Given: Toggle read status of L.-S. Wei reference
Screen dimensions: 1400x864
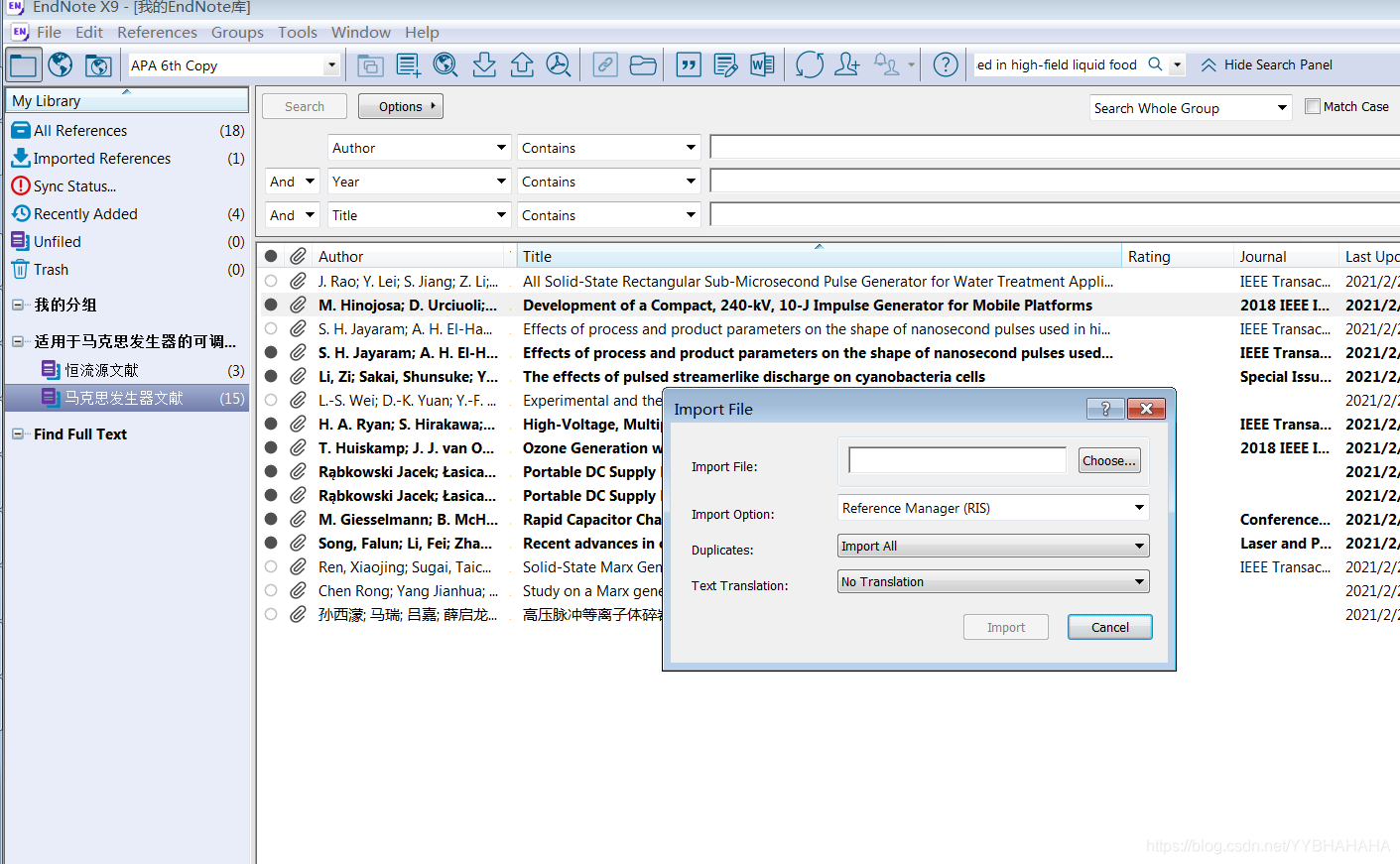Looking at the screenshot, I should [x=271, y=401].
